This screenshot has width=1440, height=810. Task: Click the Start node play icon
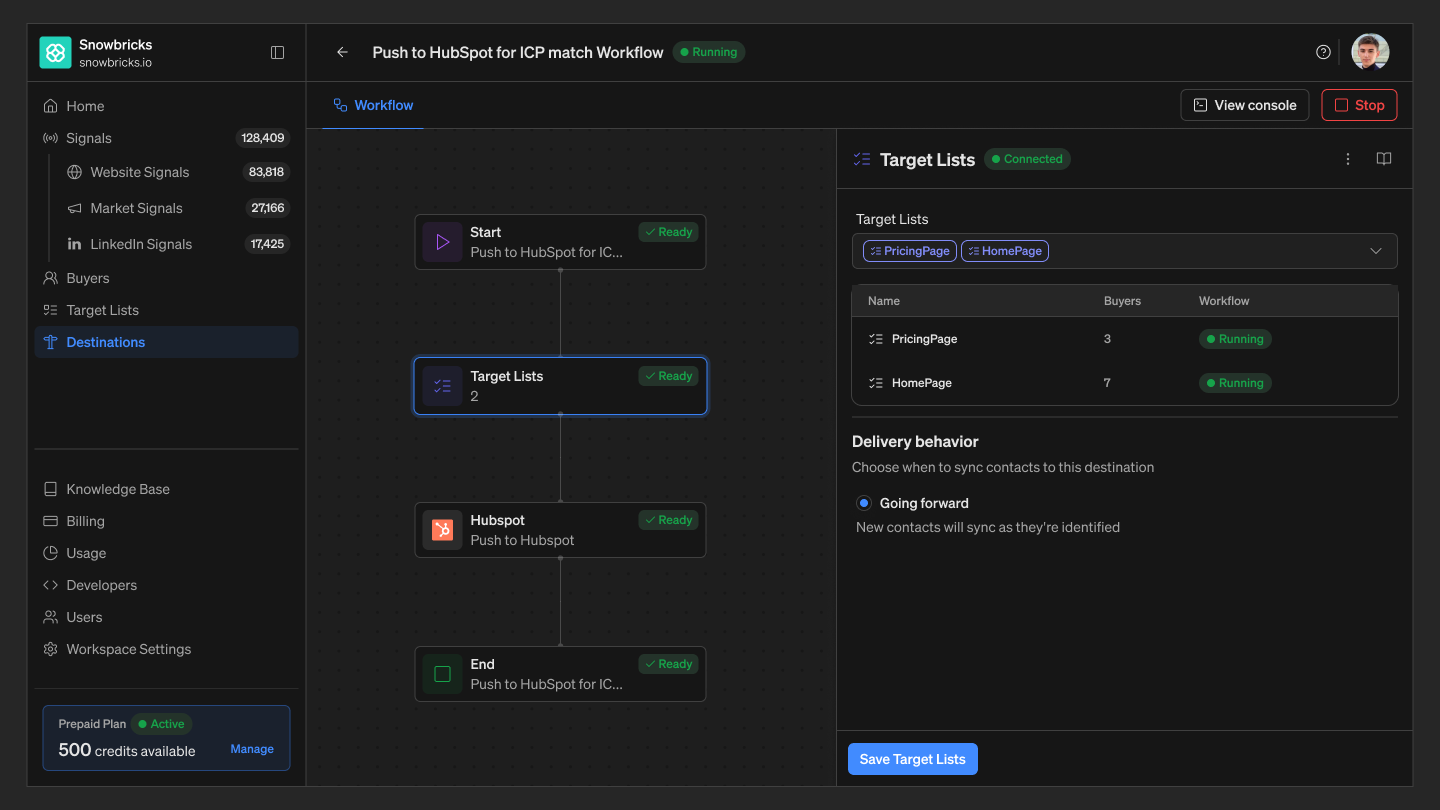coord(443,242)
